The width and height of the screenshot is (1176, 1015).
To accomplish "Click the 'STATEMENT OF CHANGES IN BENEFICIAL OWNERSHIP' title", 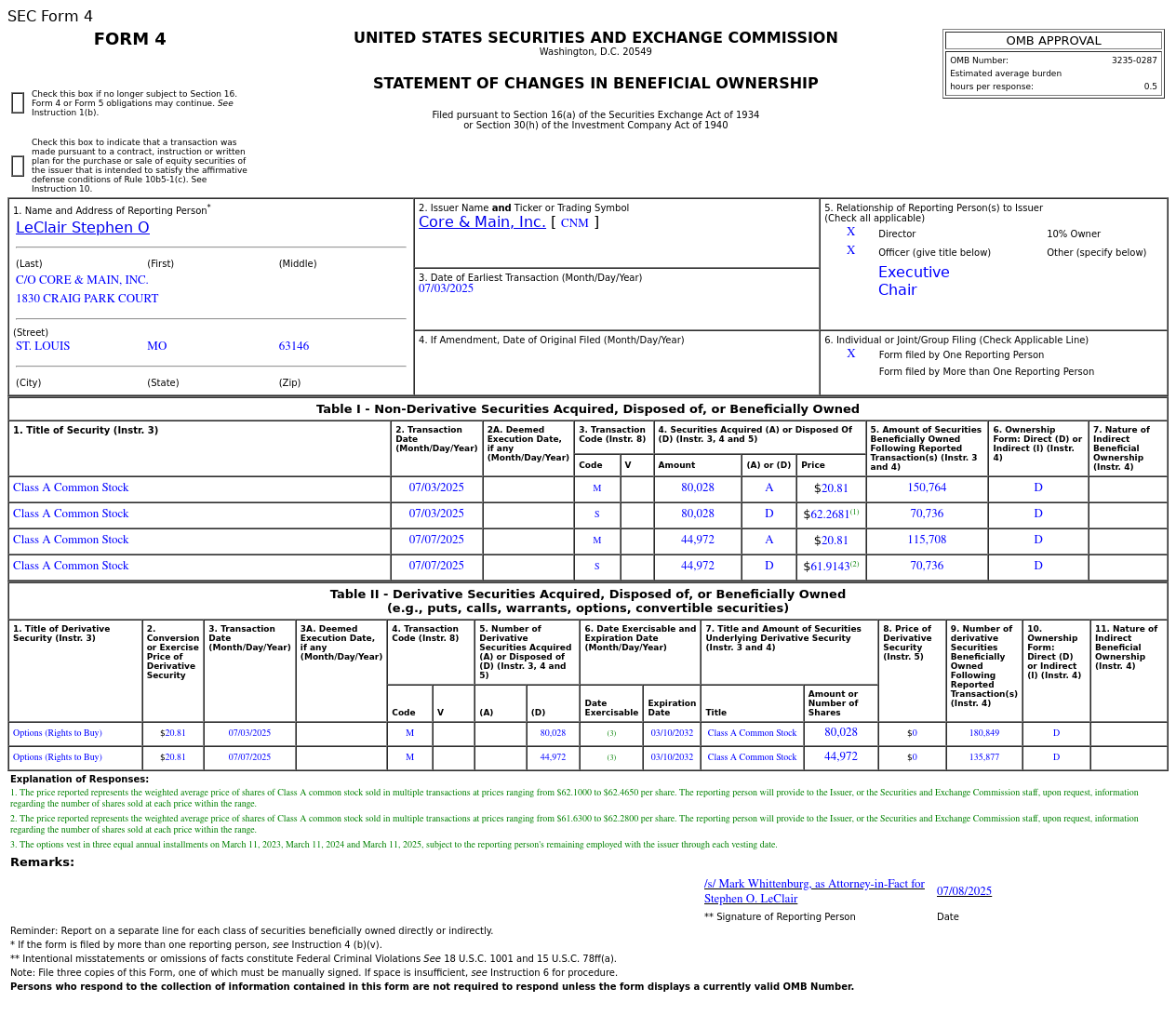I will click(x=595, y=84).
